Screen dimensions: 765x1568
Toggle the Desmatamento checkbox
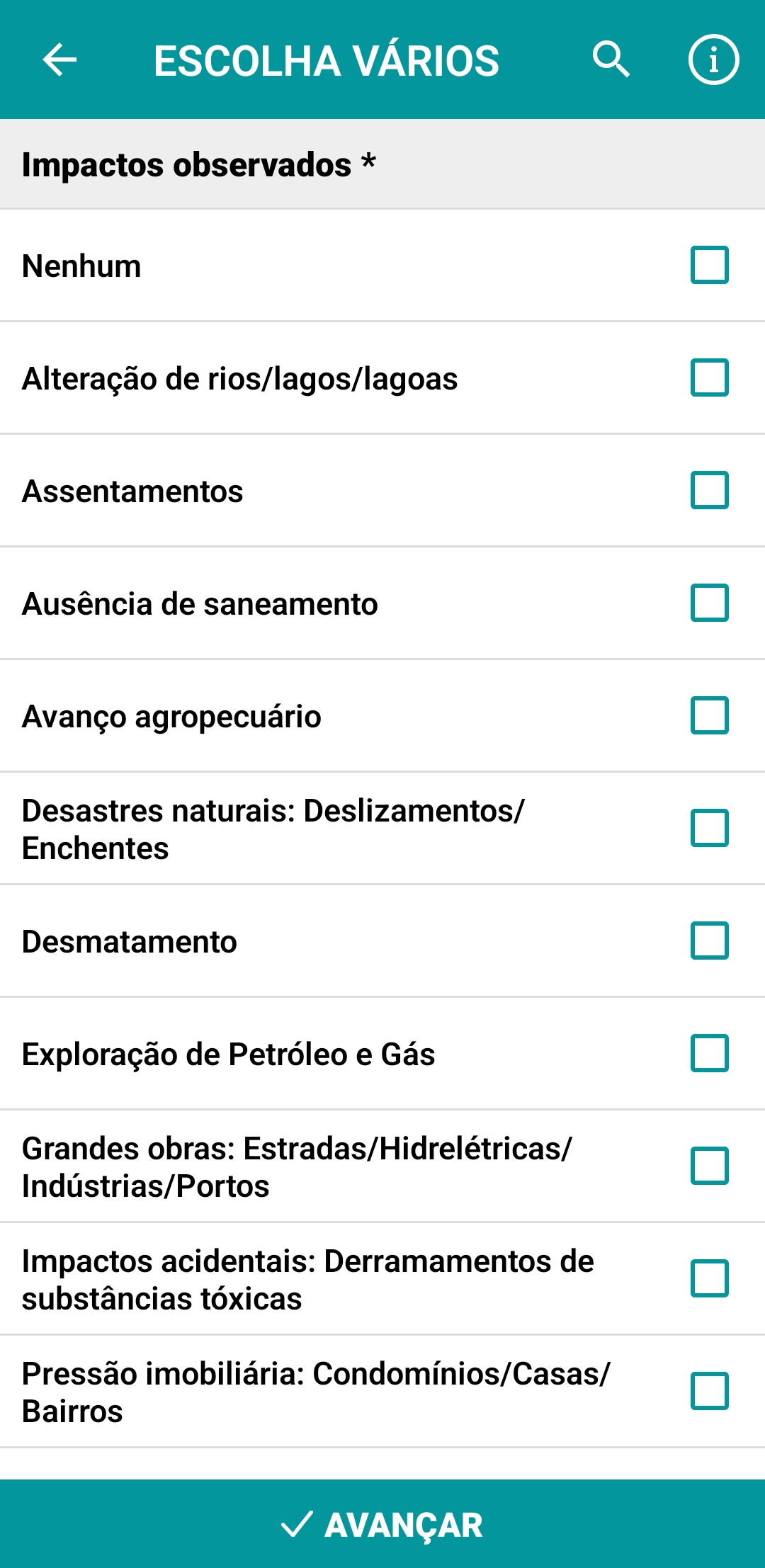tap(709, 941)
